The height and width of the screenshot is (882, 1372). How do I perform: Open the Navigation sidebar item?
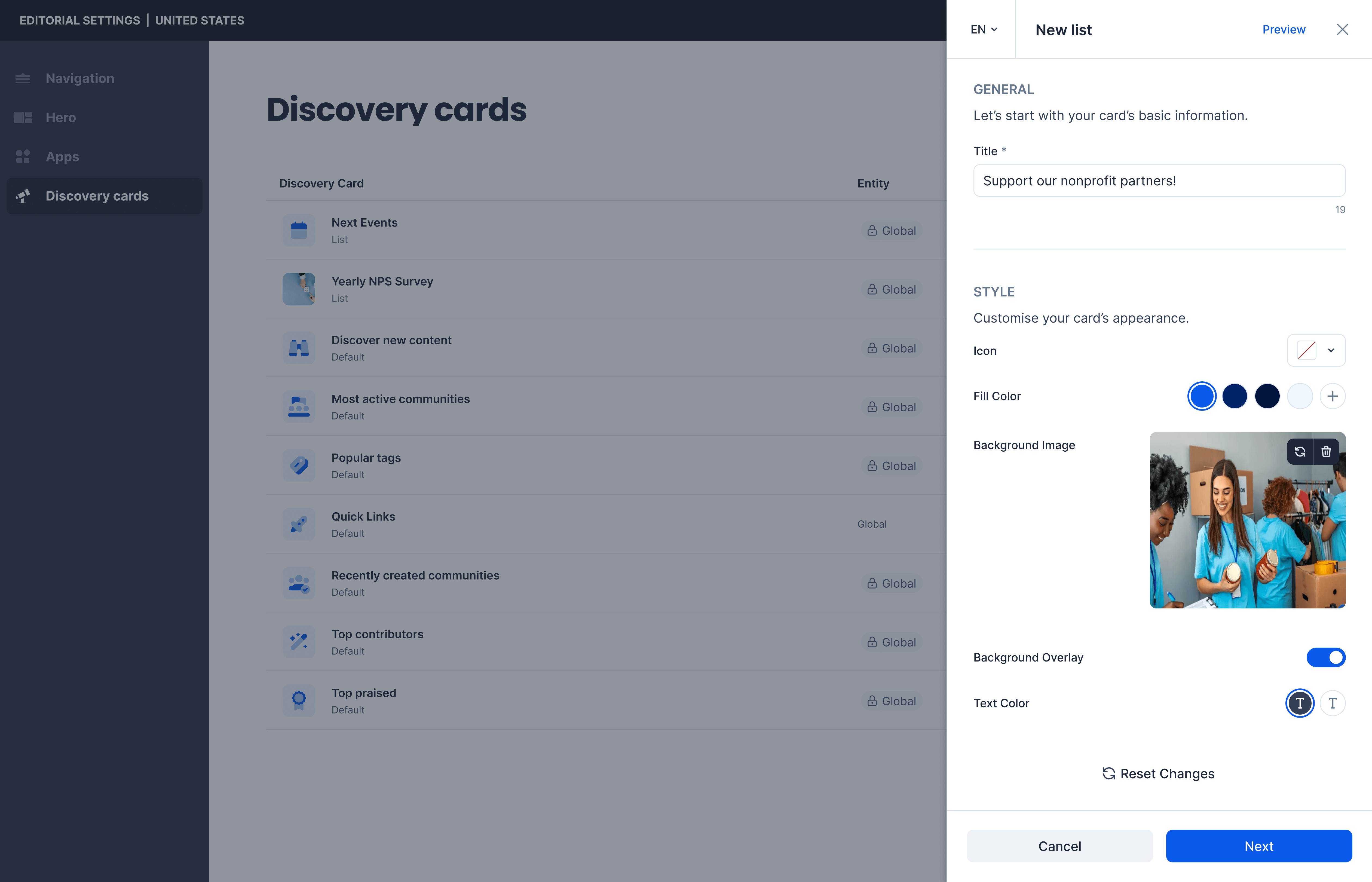104,78
